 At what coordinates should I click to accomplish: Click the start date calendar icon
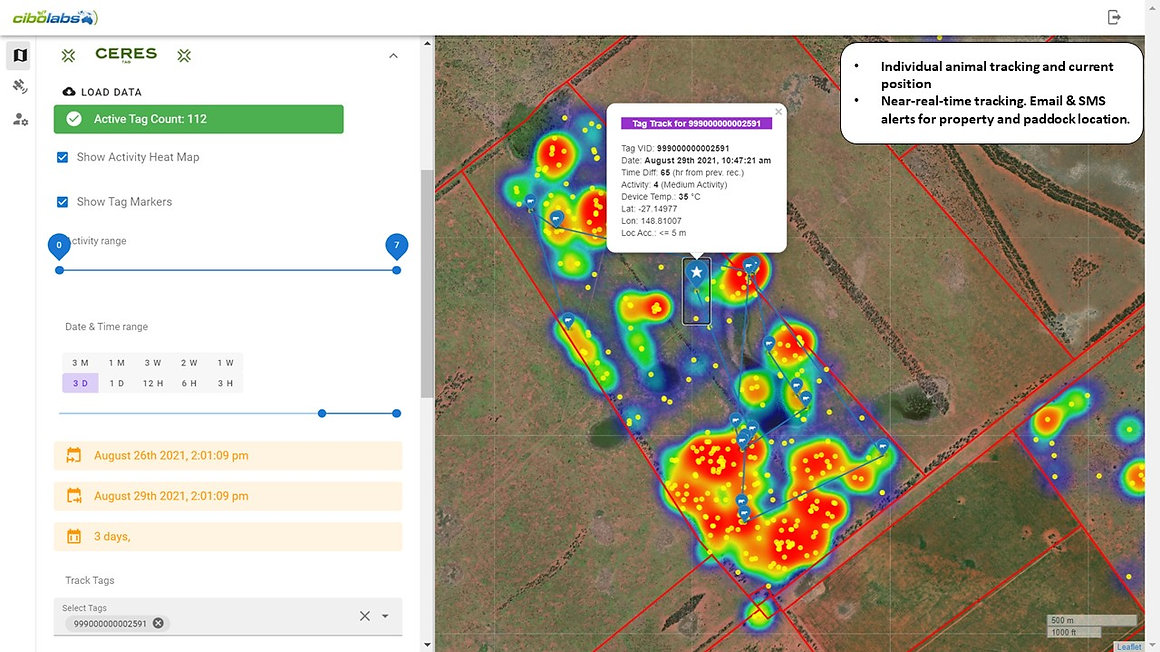(73, 455)
